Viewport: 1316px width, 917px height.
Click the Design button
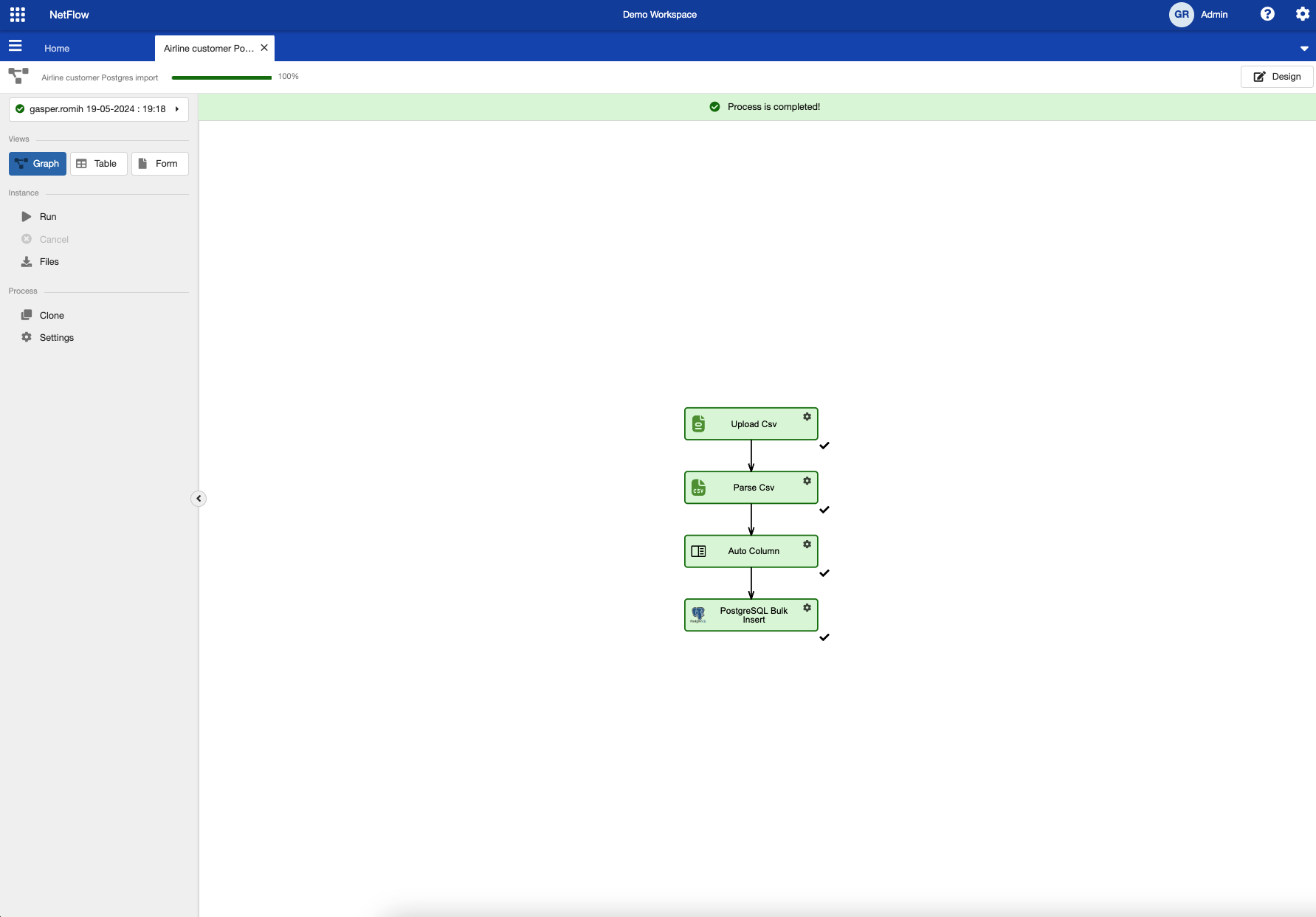click(x=1277, y=77)
